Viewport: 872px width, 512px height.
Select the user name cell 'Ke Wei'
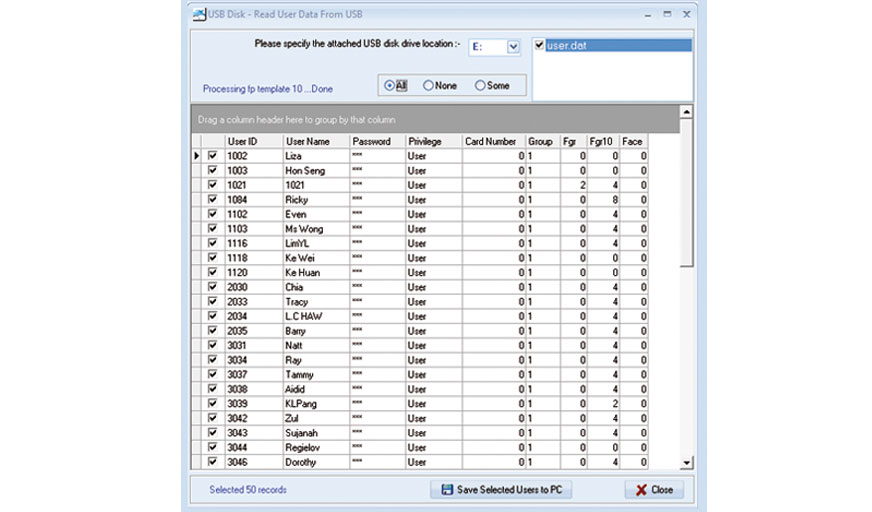click(316, 258)
